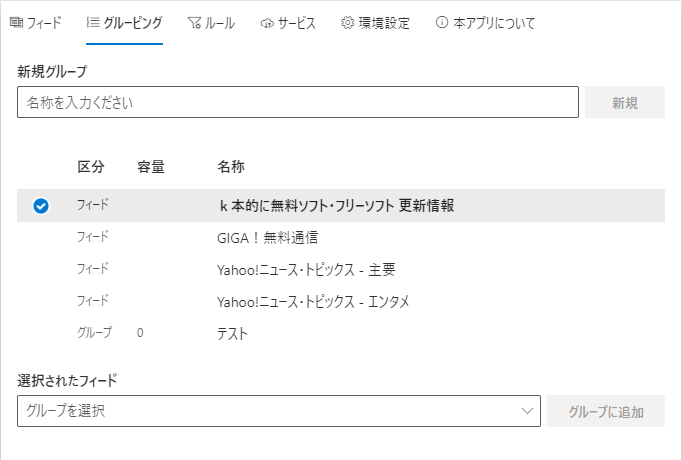This screenshot has width=682, height=460.
Task: Click the グループに追加 button
Action: (x=606, y=411)
